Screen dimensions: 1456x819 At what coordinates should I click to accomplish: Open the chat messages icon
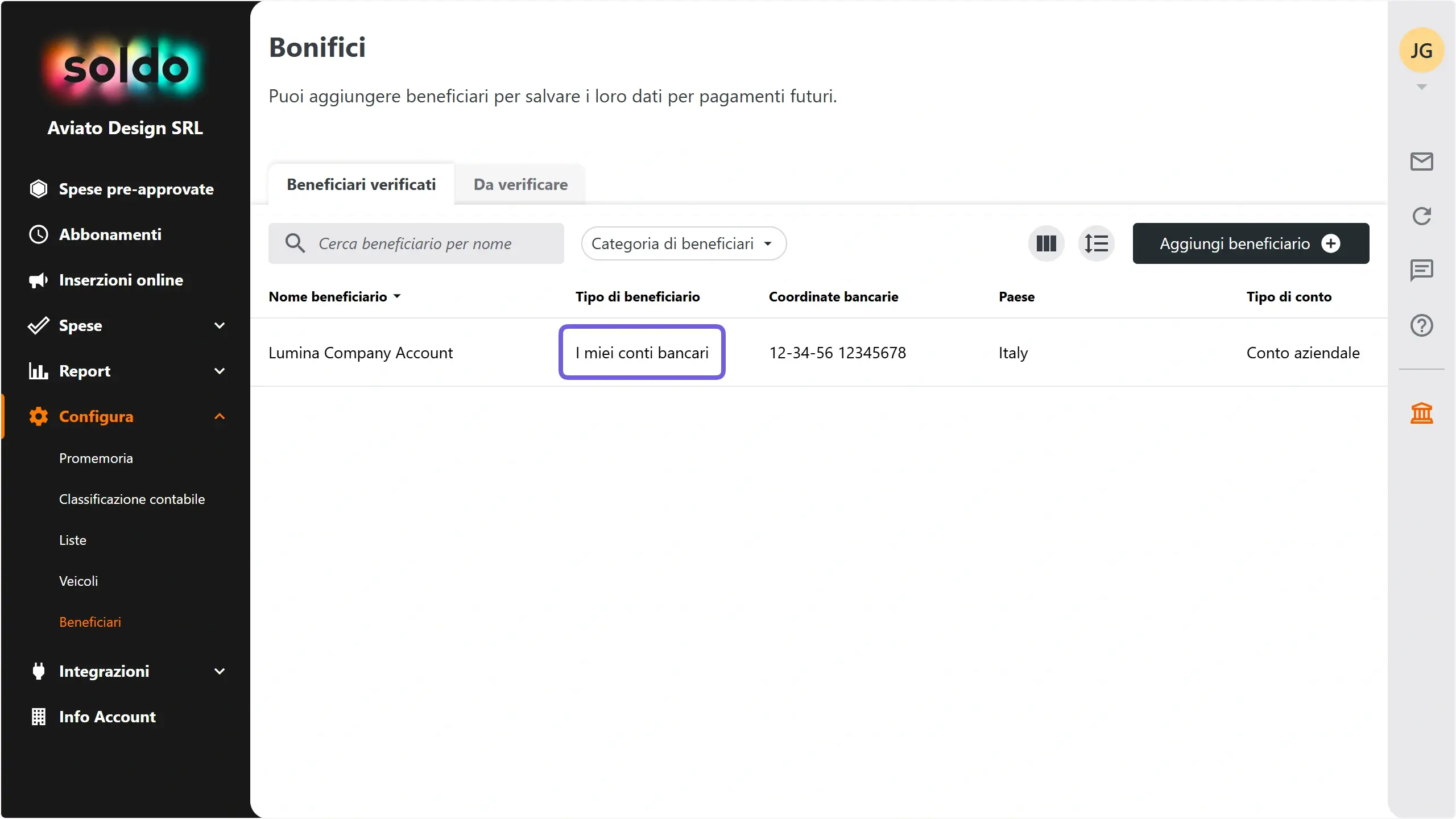[1421, 271]
